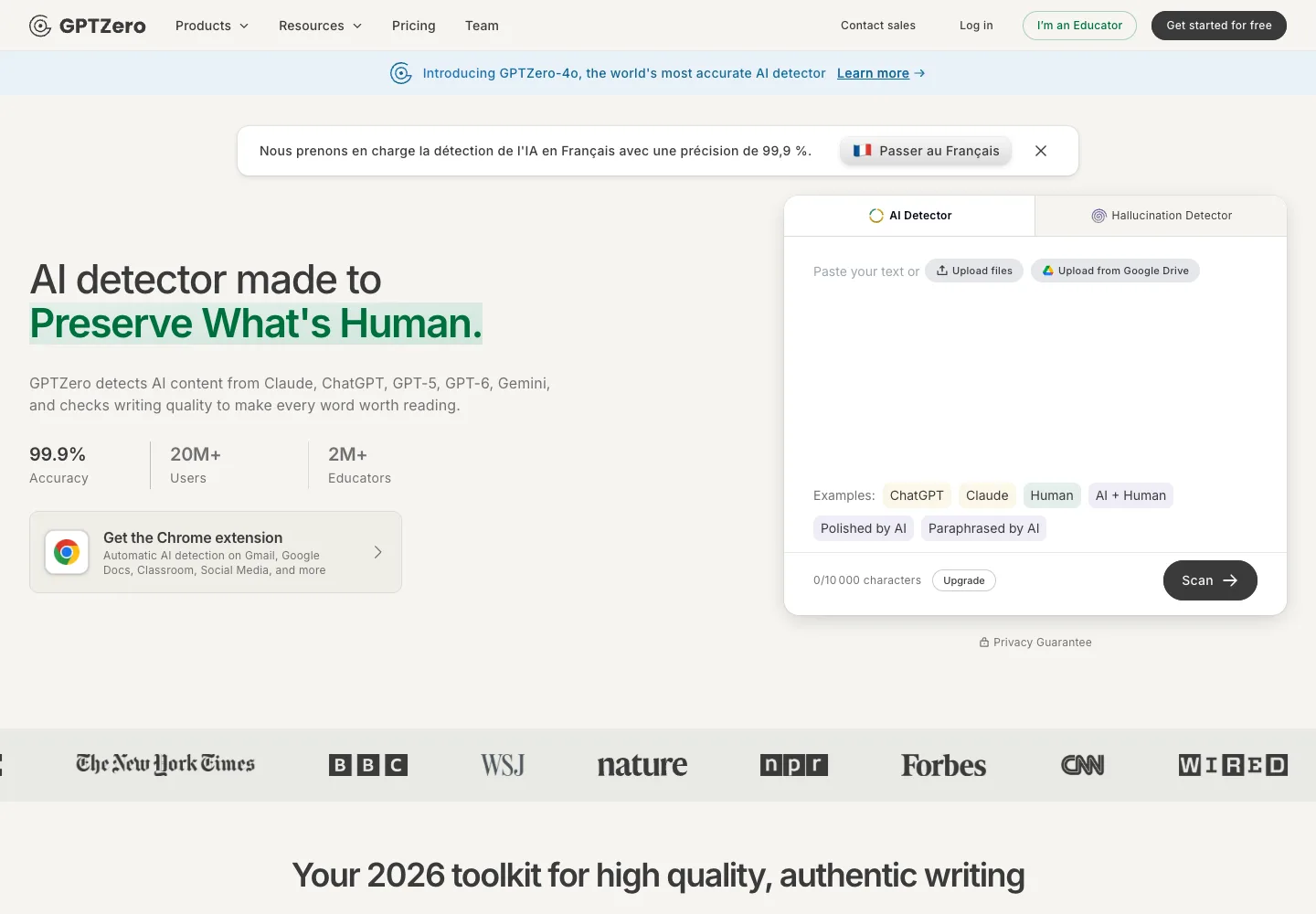Click the GPTZero-4o announcement banner icon
Image resolution: width=1316 pixels, height=914 pixels.
click(400, 73)
